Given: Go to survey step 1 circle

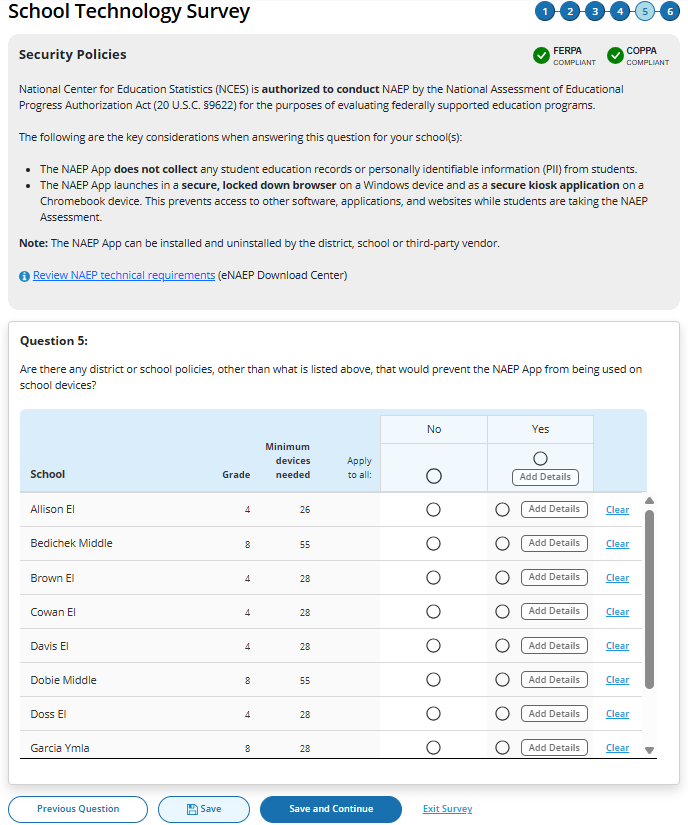Looking at the screenshot, I should click(545, 12).
